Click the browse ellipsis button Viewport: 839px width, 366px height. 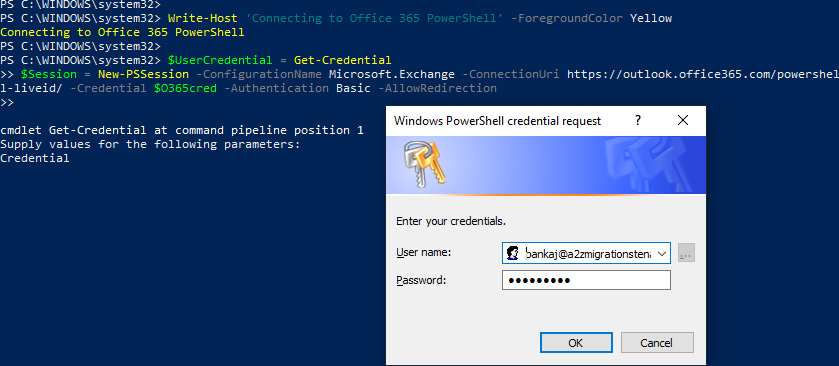(686, 253)
